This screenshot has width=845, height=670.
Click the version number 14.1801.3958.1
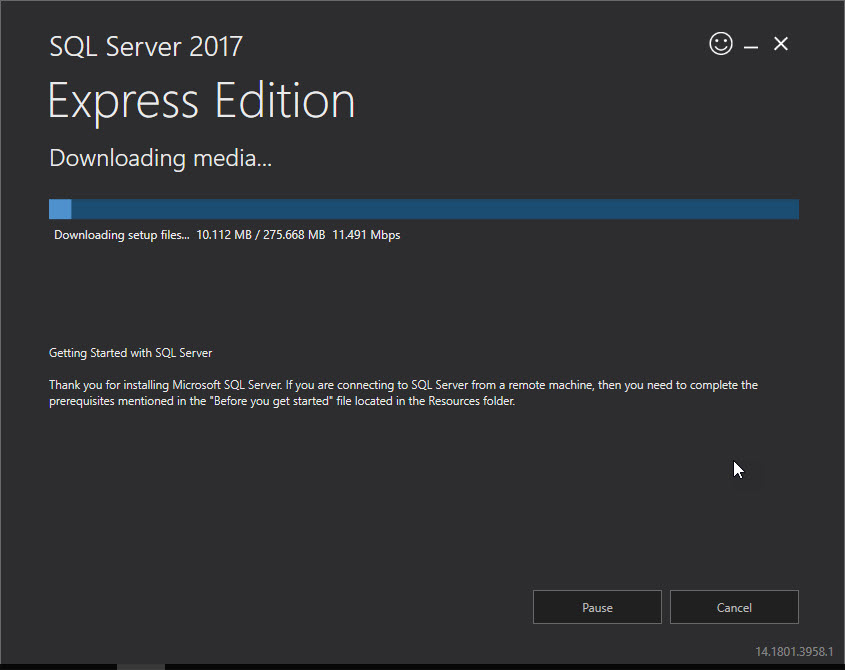tap(794, 652)
